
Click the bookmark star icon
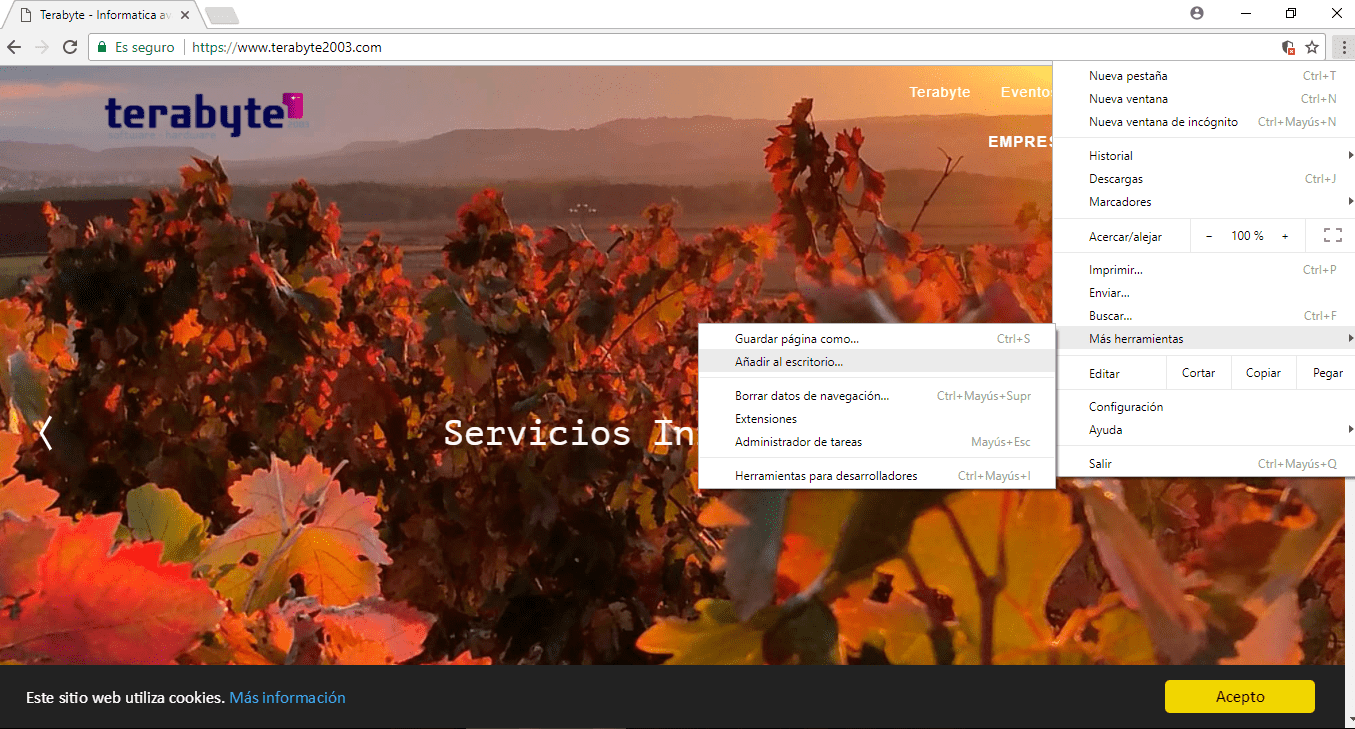[x=1312, y=47]
